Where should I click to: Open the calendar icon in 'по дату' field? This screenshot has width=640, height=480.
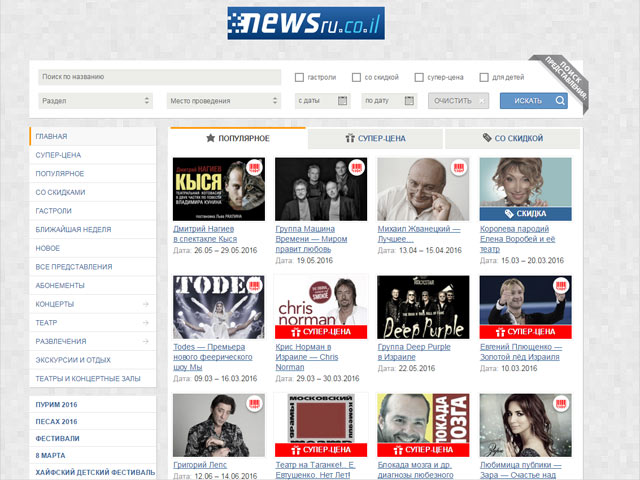pos(409,101)
